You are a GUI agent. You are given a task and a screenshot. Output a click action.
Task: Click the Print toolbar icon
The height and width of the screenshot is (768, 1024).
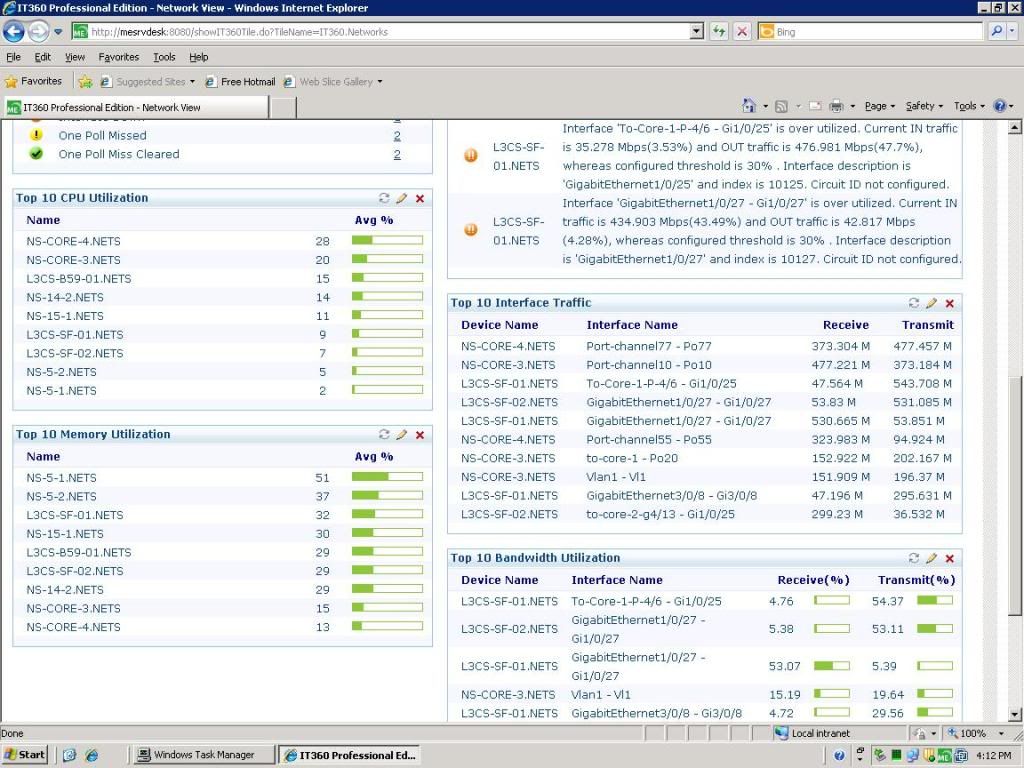[836, 106]
